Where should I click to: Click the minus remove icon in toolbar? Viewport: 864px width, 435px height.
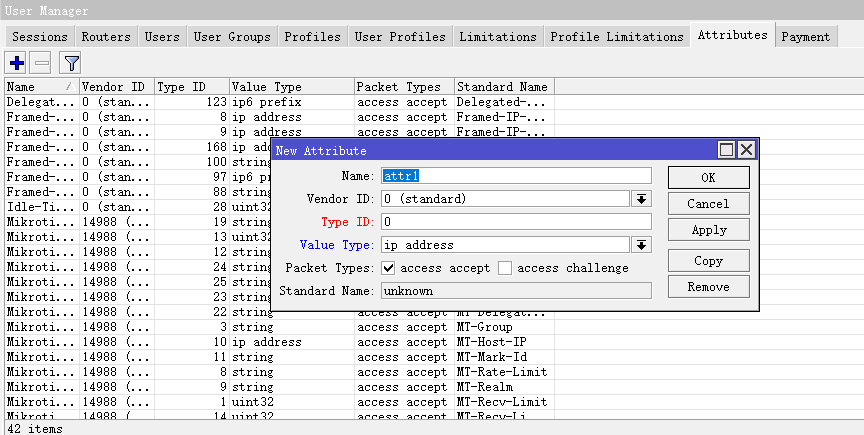point(41,63)
